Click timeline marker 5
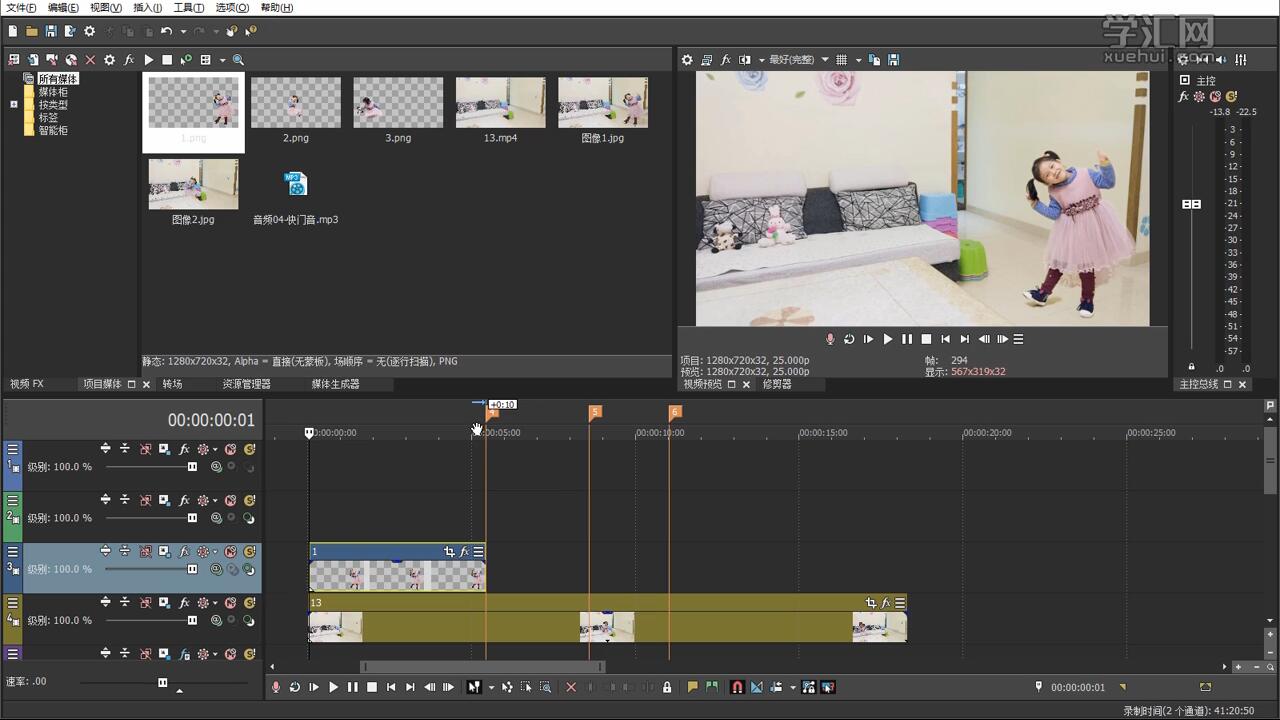 pos(595,412)
